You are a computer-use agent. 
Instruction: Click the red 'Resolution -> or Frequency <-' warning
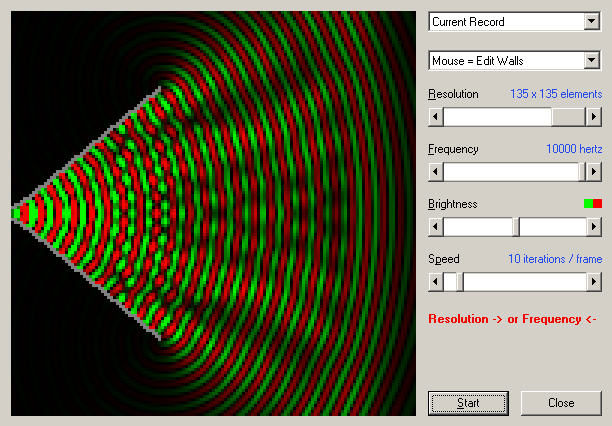coord(512,319)
